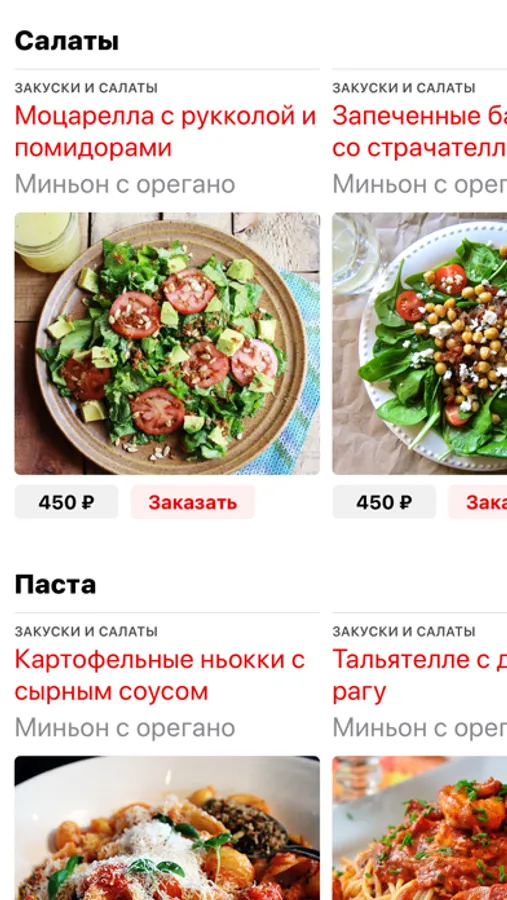Screen dimensions: 507x900
Task: Click the 450 ₽ price tag under first salad
Action: tap(67, 502)
